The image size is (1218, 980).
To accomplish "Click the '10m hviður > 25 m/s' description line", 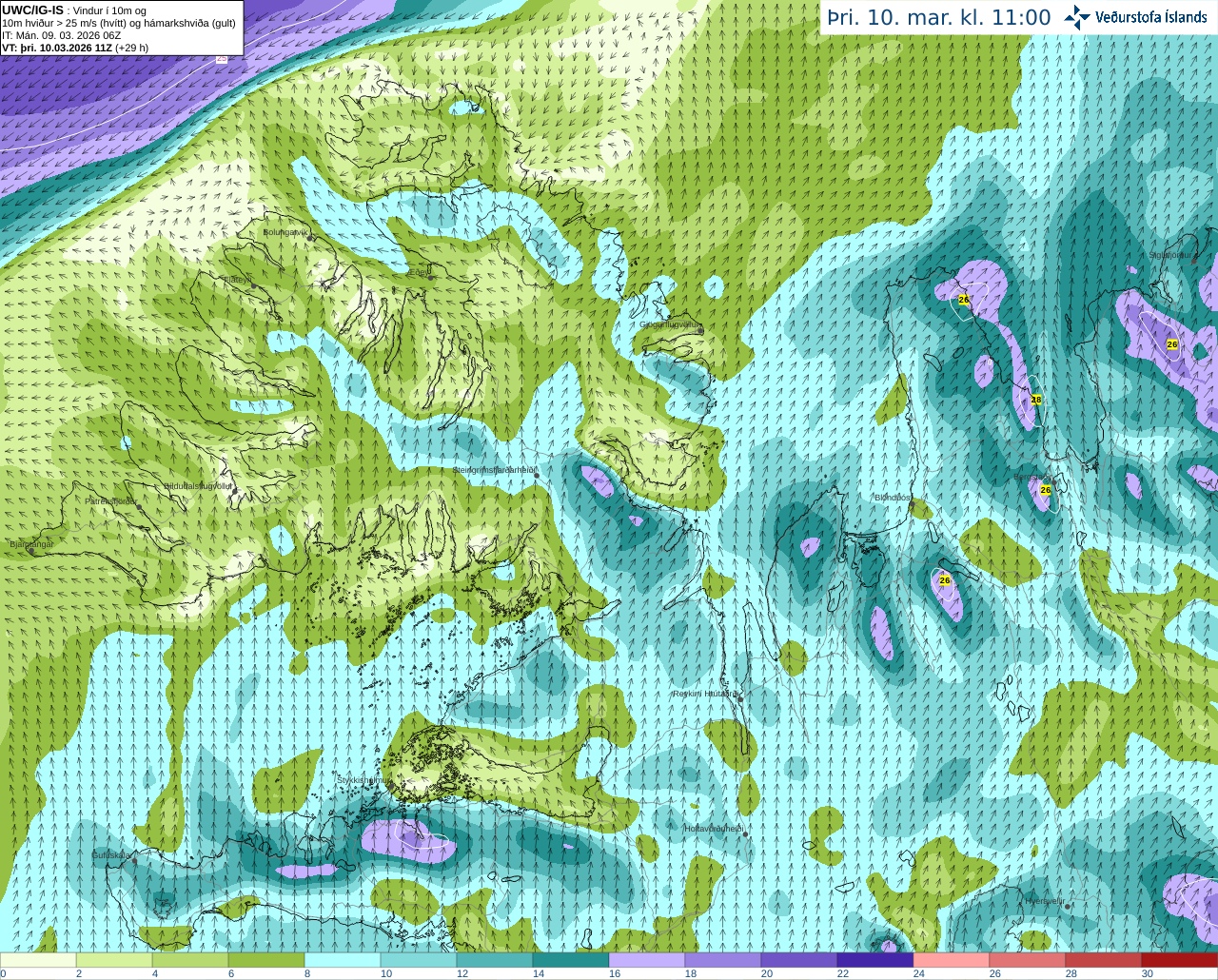I will point(119,23).
